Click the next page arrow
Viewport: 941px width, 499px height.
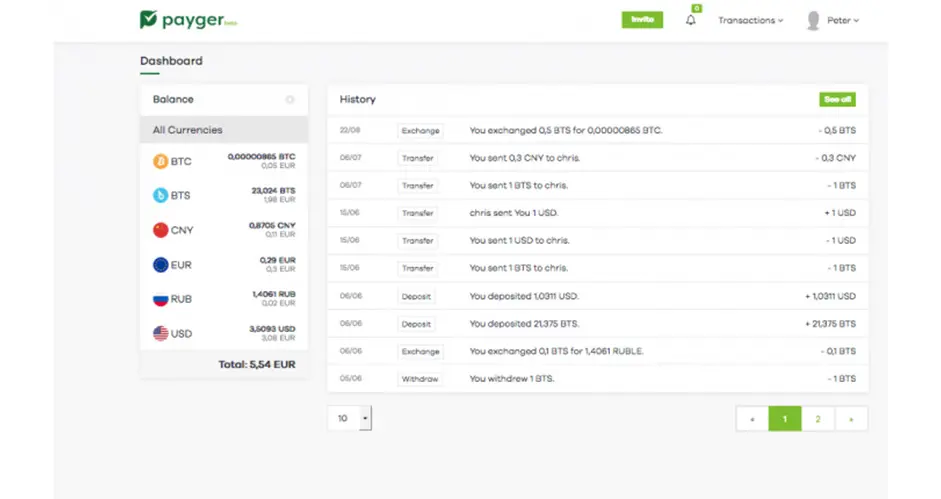851,419
